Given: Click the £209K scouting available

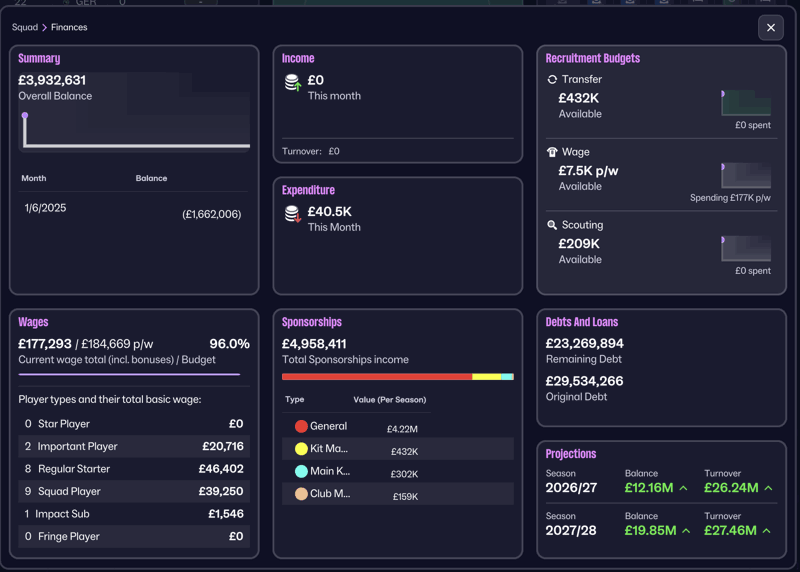Looking at the screenshot, I should [579, 244].
